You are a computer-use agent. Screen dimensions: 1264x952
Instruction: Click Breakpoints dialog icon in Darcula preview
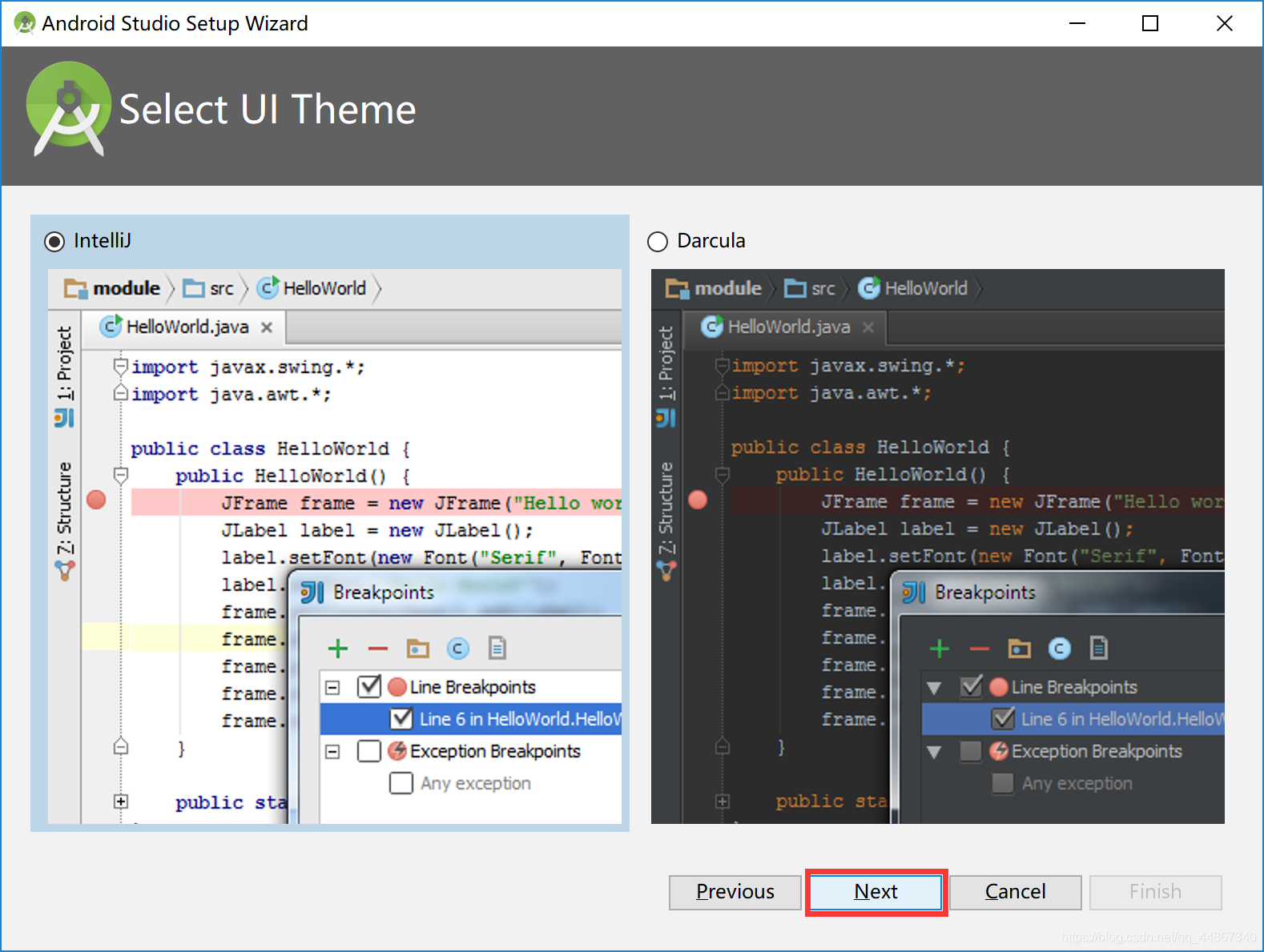[x=914, y=592]
